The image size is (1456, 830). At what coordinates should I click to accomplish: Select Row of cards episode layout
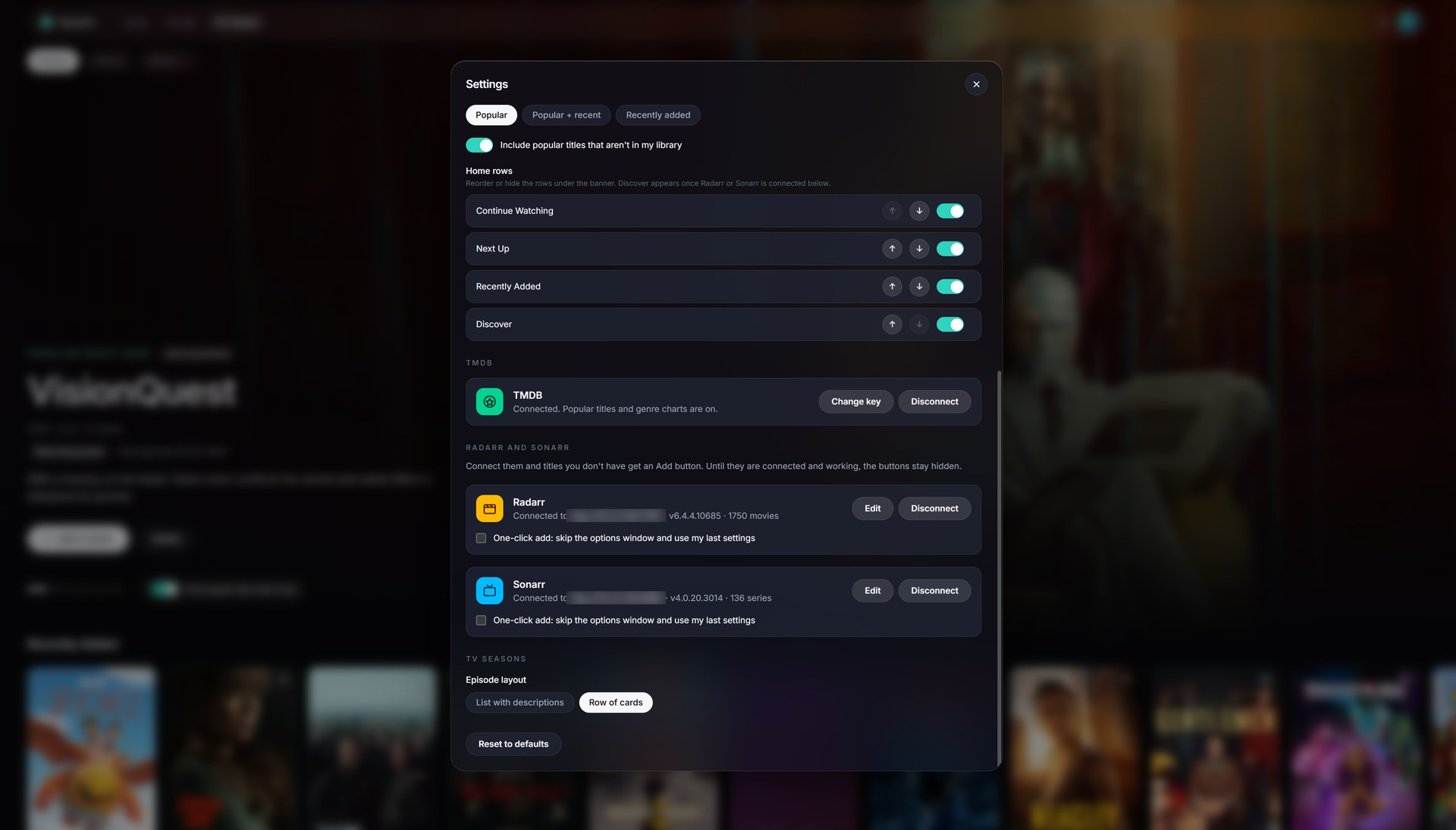(x=616, y=703)
